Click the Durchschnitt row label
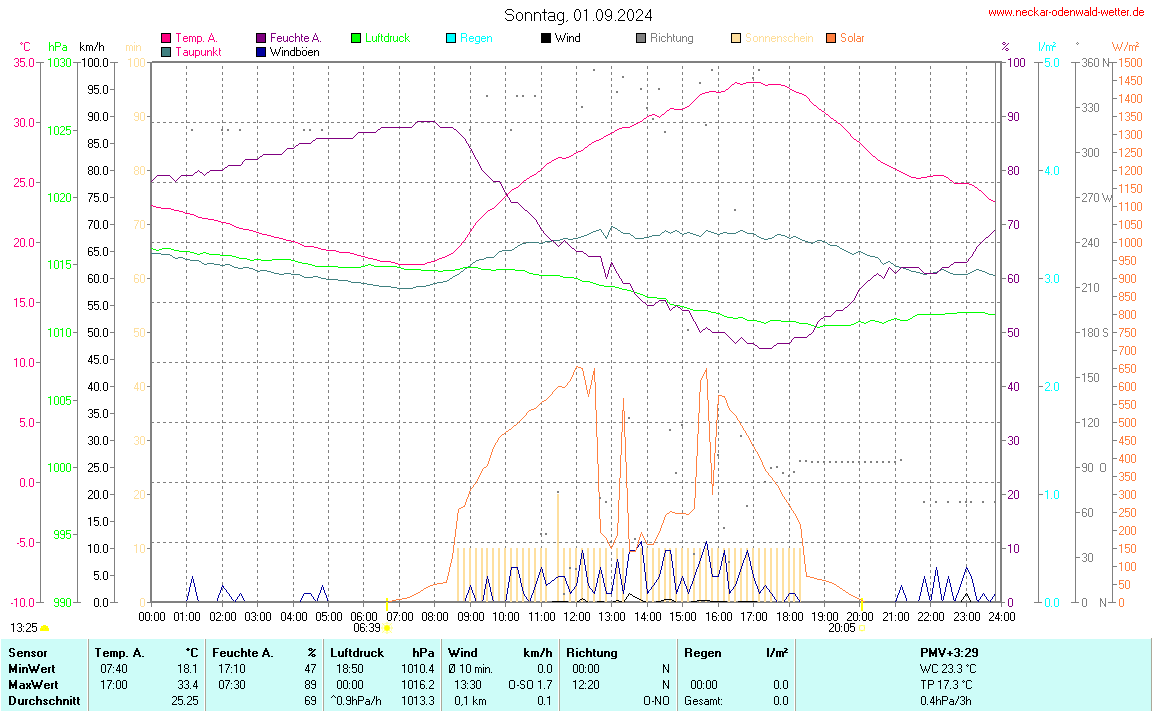The height and width of the screenshot is (711, 1152). (x=40, y=701)
